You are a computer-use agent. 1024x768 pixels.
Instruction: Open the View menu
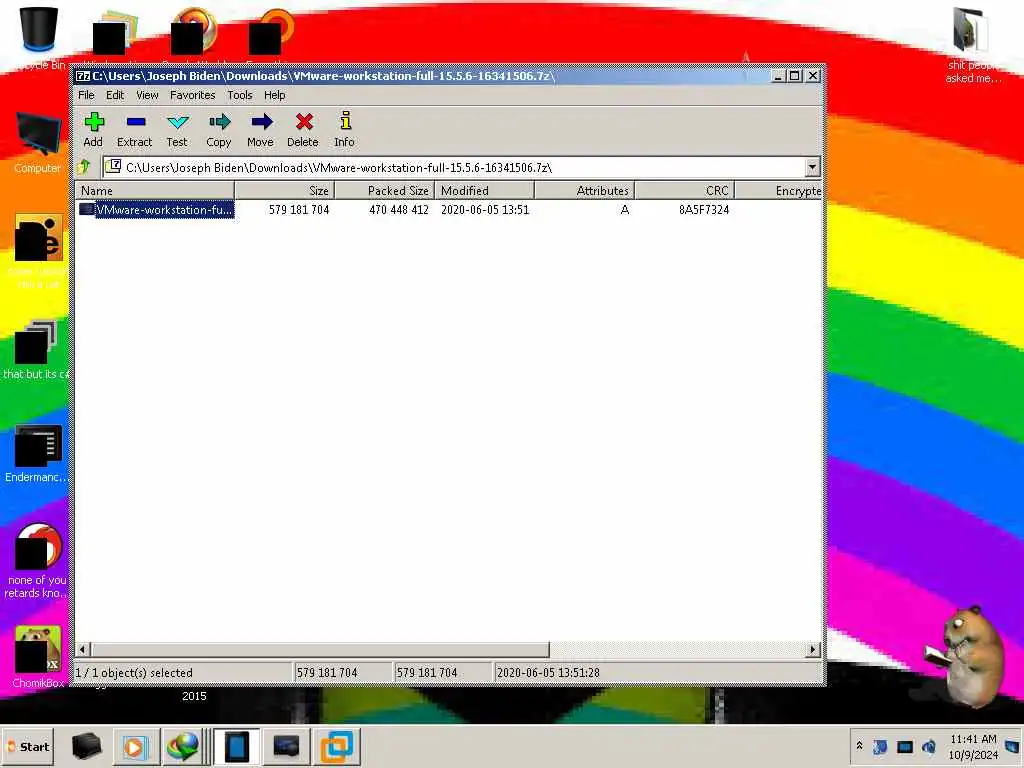pos(147,95)
